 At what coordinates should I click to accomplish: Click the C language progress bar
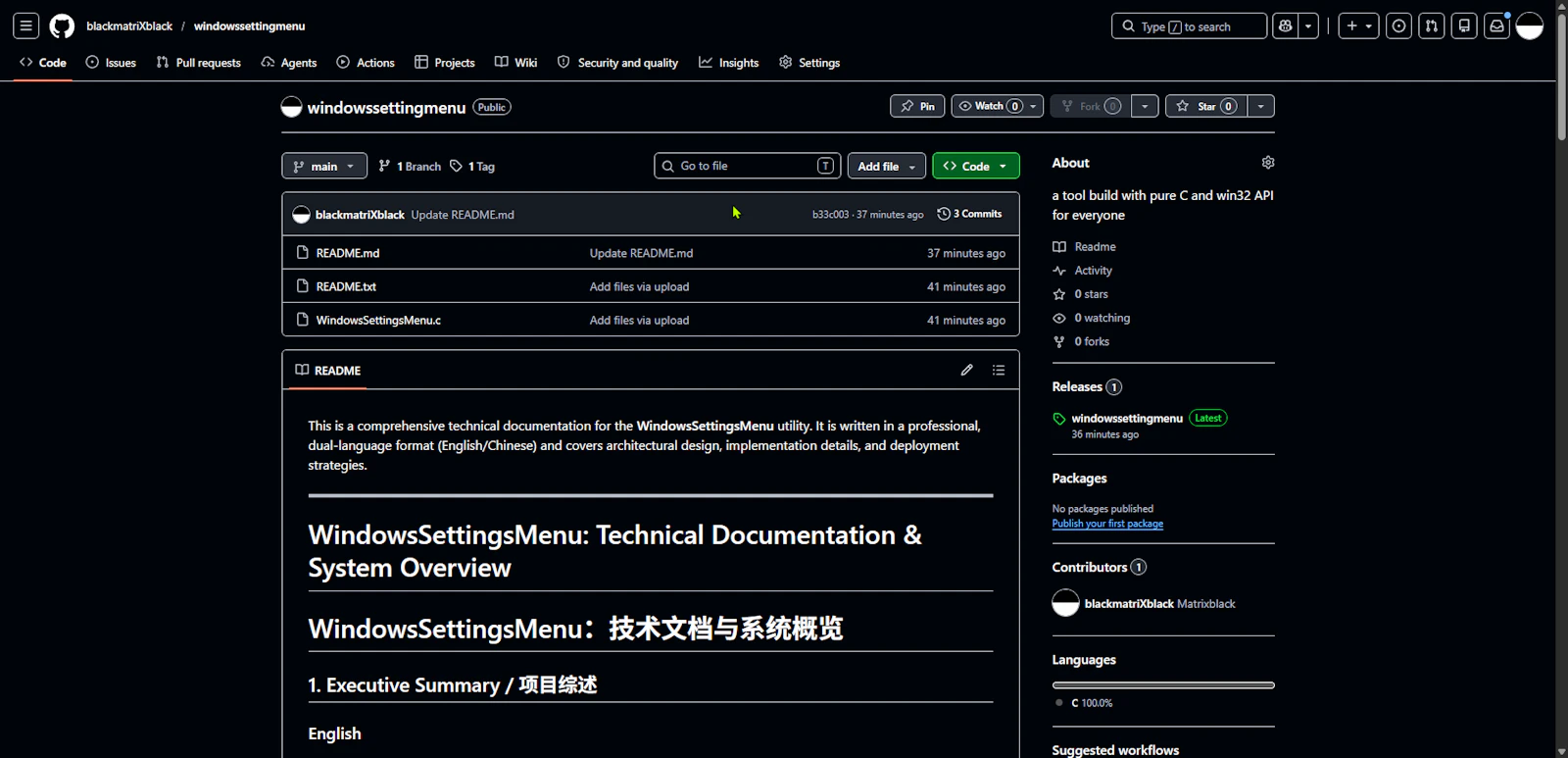click(1163, 684)
